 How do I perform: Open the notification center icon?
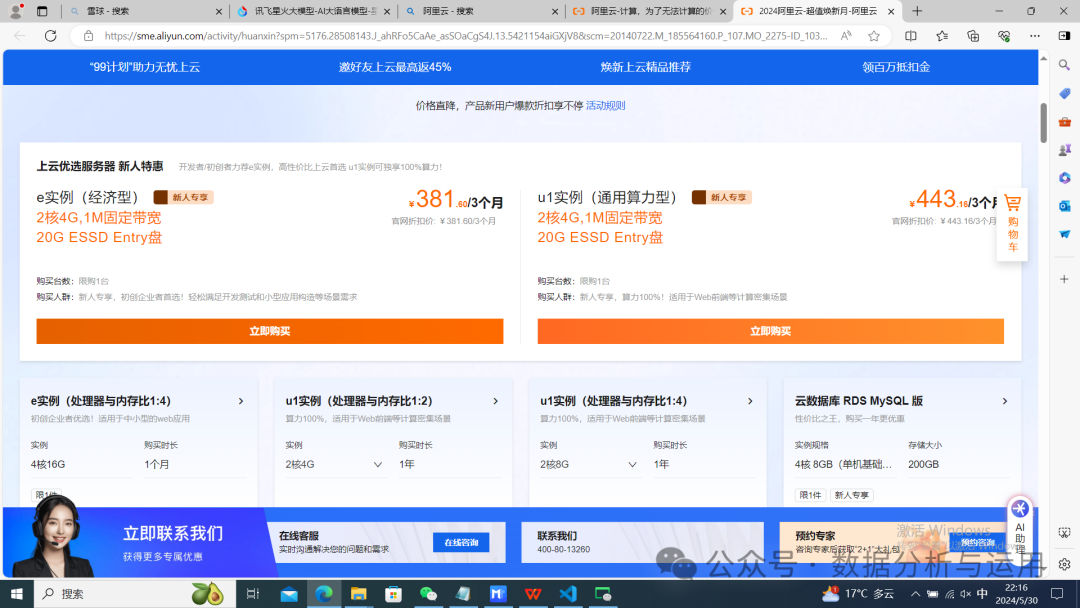coord(1057,594)
